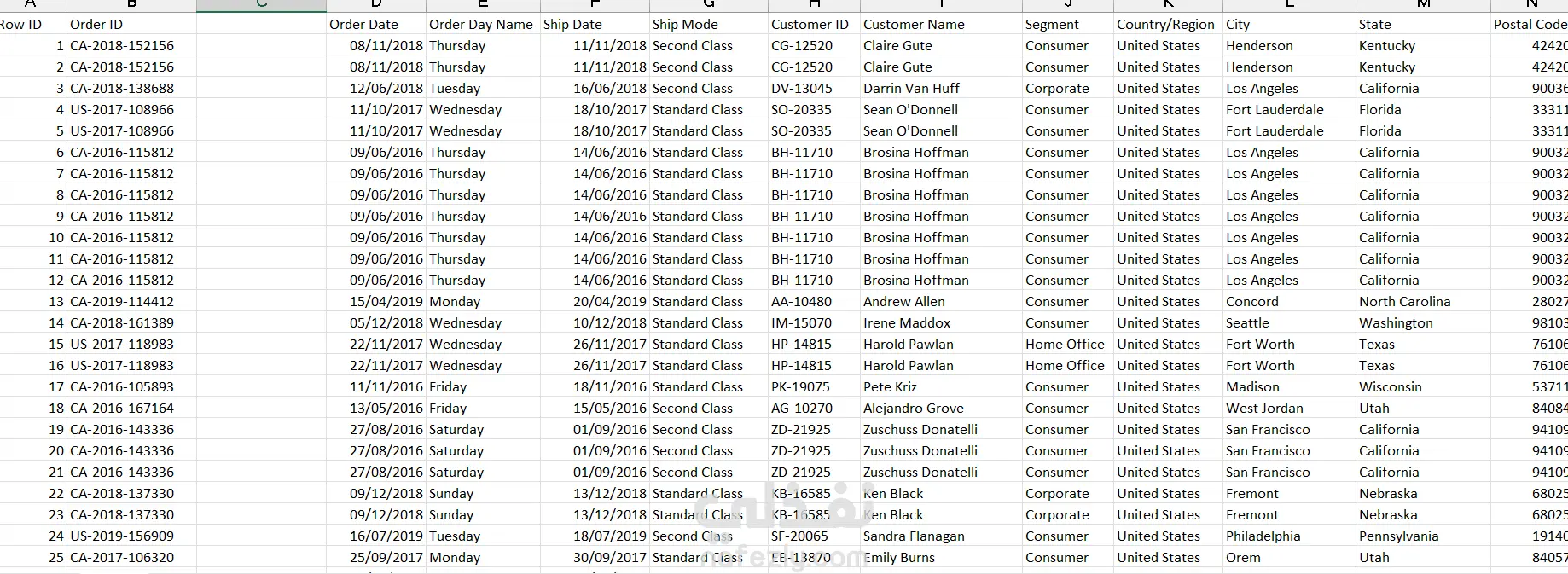The height and width of the screenshot is (574, 1568).
Task: Select the Country/Region header cell
Action: click(x=1165, y=25)
